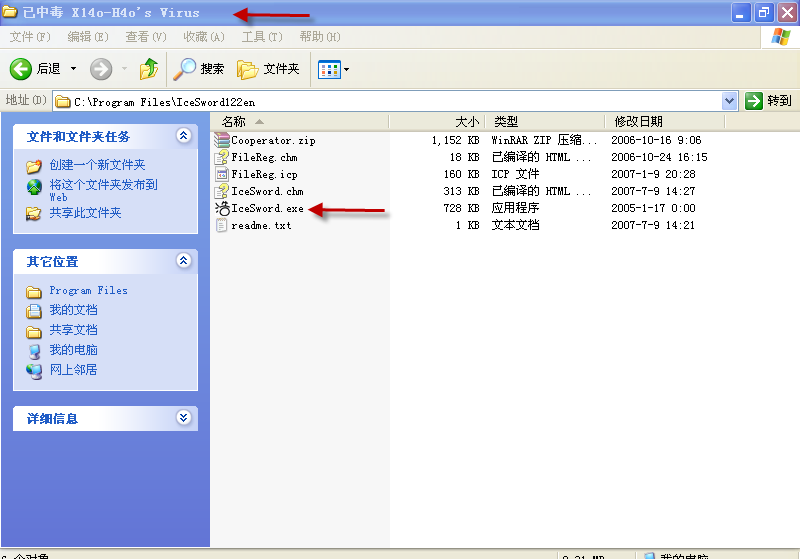Open the Back history dropdown arrow
This screenshot has width=800, height=559.
(73, 68)
